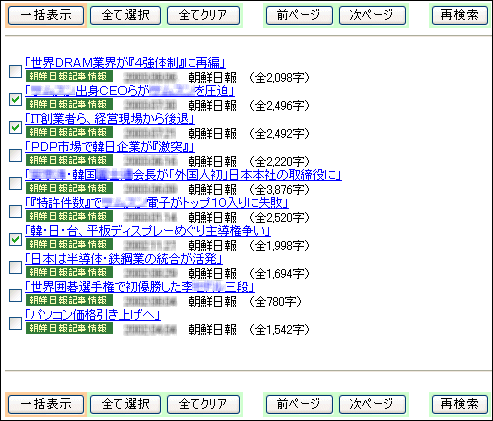Screen dimensions: 493x421
Task: Open the 外国人初 日本本社の取締役に link
Action: [x=183, y=175]
